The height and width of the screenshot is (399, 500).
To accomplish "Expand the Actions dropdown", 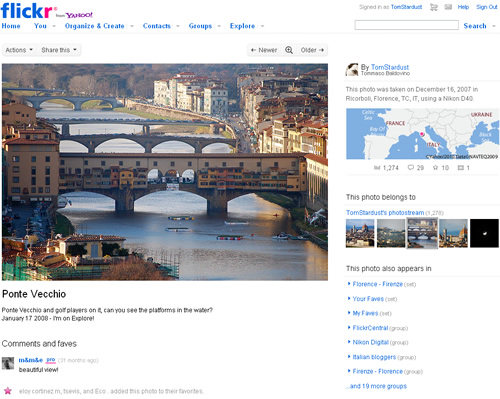I will click(19, 50).
